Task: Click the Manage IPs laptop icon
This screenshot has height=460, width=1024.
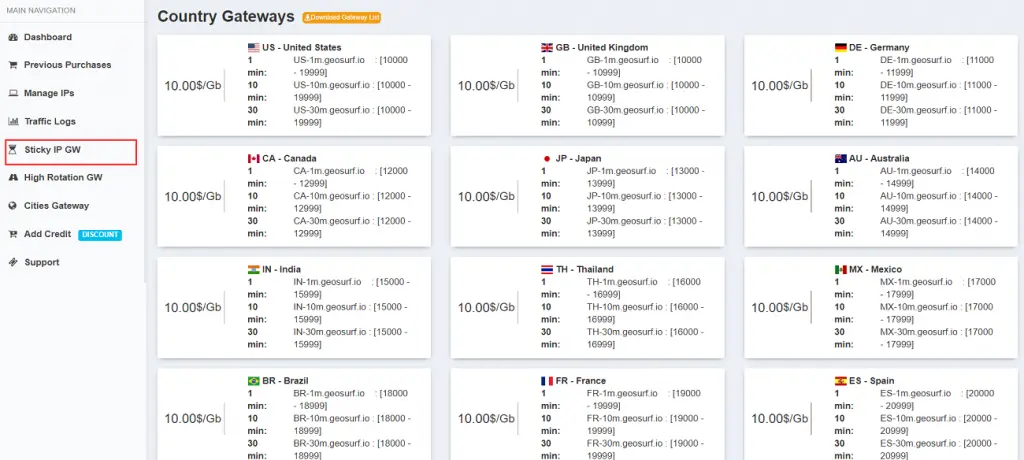Action: [12, 93]
